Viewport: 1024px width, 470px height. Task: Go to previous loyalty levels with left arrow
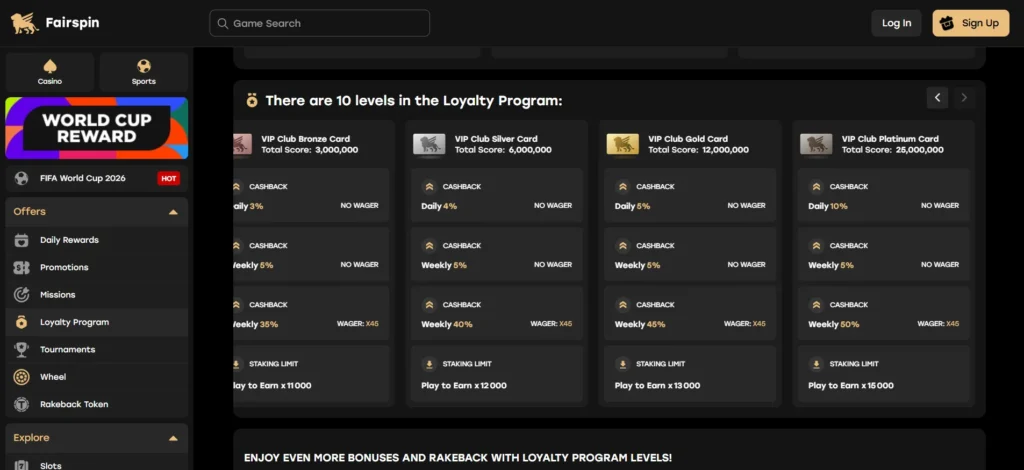pos(937,98)
